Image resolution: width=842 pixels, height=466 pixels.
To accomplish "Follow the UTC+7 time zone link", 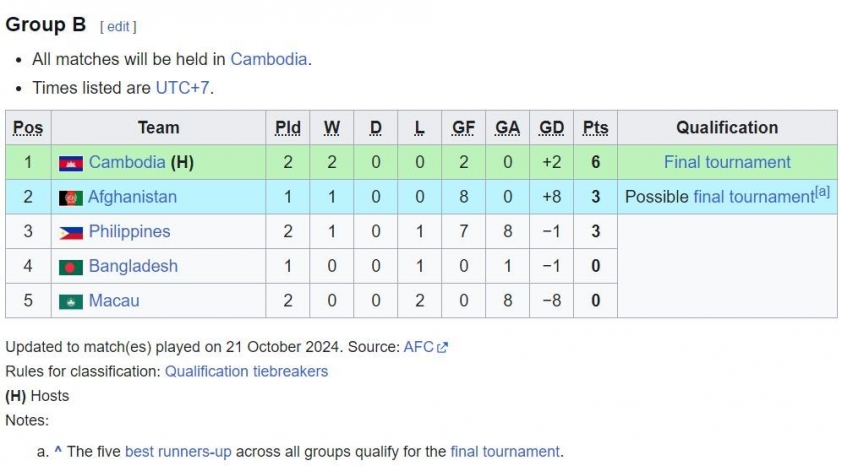I will (182, 88).
